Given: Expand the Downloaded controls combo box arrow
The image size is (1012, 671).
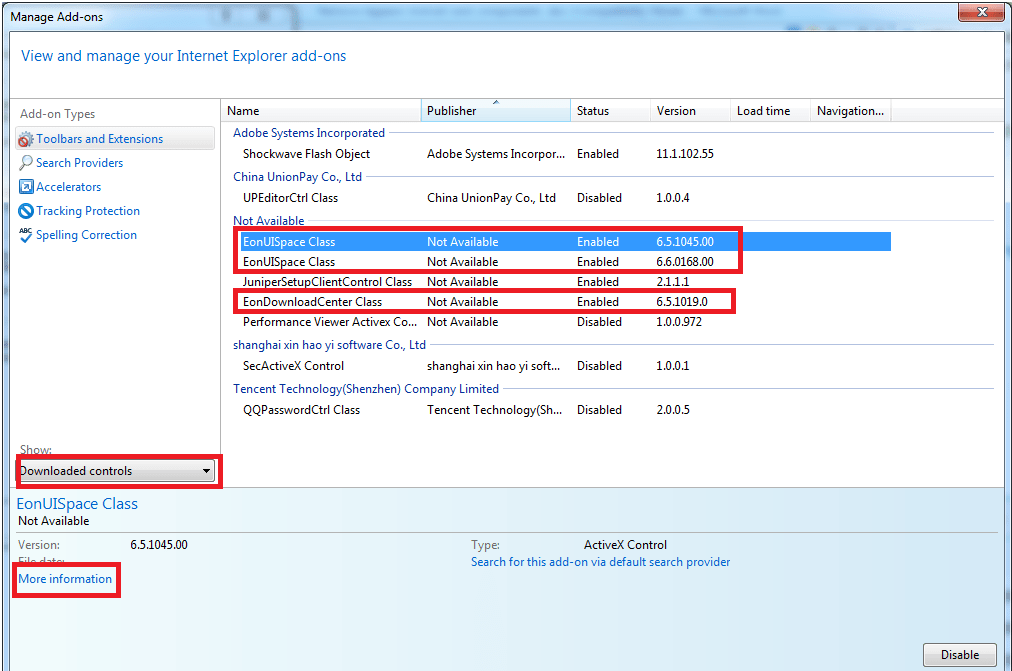Looking at the screenshot, I should click(x=207, y=470).
